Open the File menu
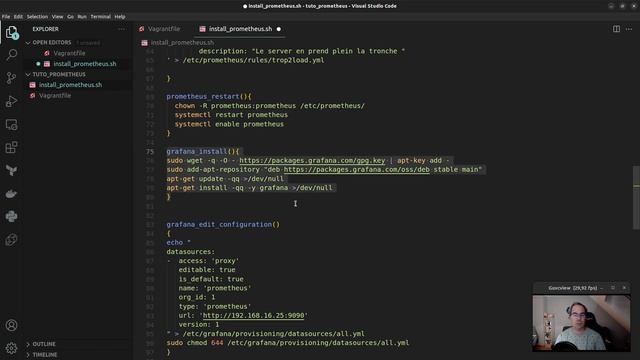 (6, 17)
